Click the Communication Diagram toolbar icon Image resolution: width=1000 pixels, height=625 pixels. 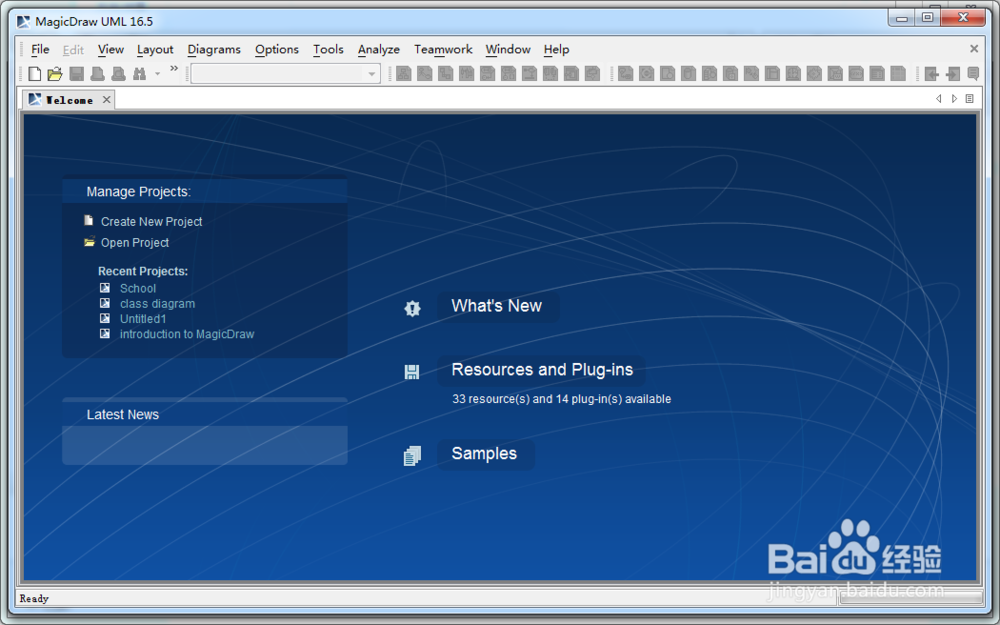[x=446, y=74]
